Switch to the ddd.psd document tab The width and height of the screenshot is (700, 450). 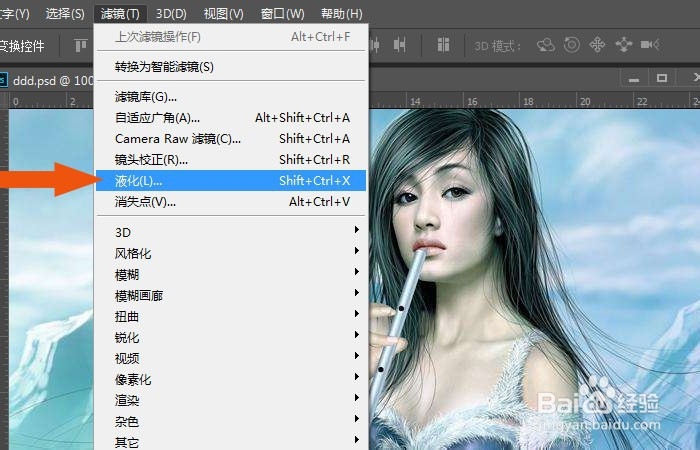(x=47, y=81)
